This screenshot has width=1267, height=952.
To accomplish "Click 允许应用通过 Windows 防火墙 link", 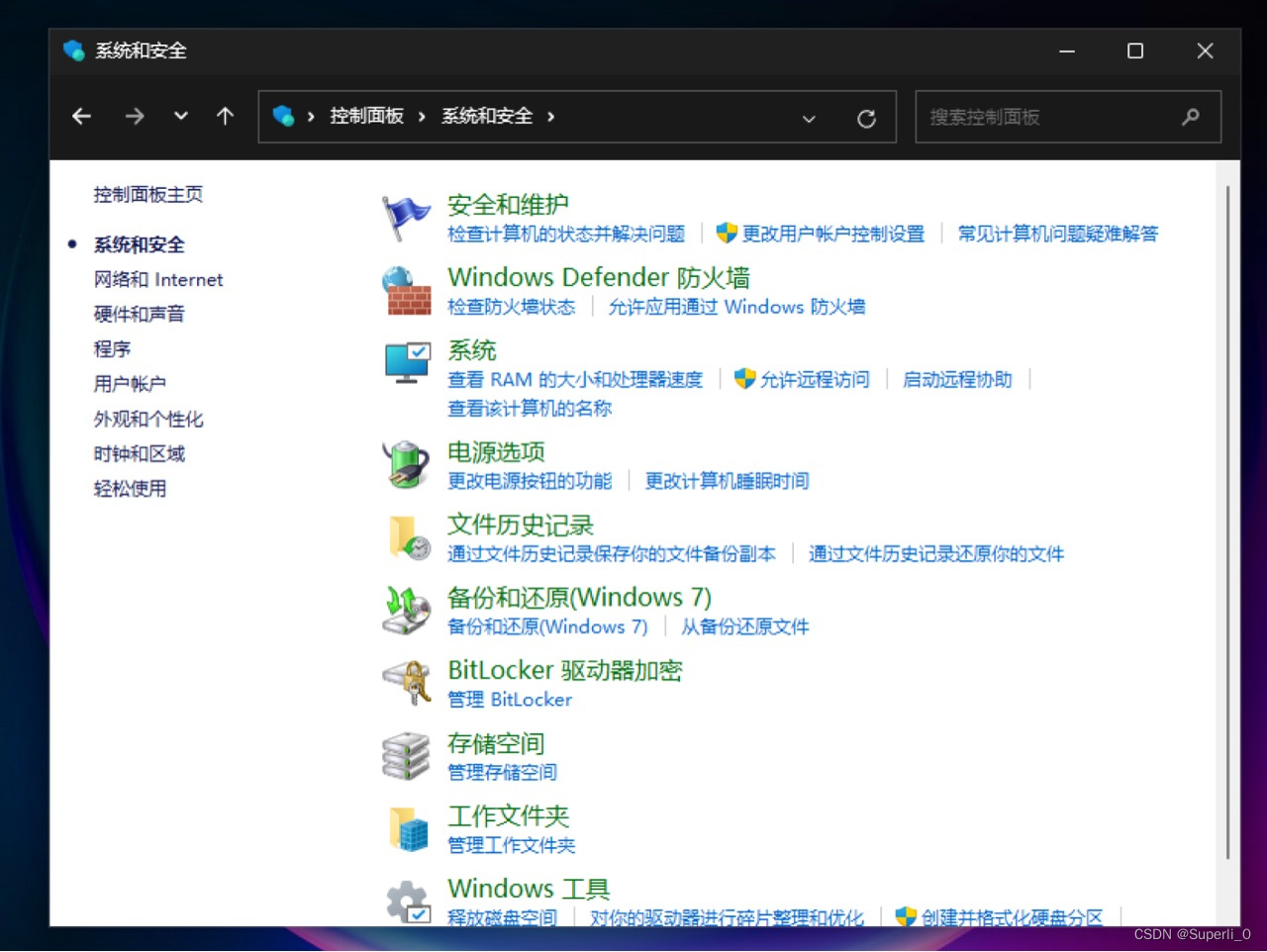I will coord(736,307).
